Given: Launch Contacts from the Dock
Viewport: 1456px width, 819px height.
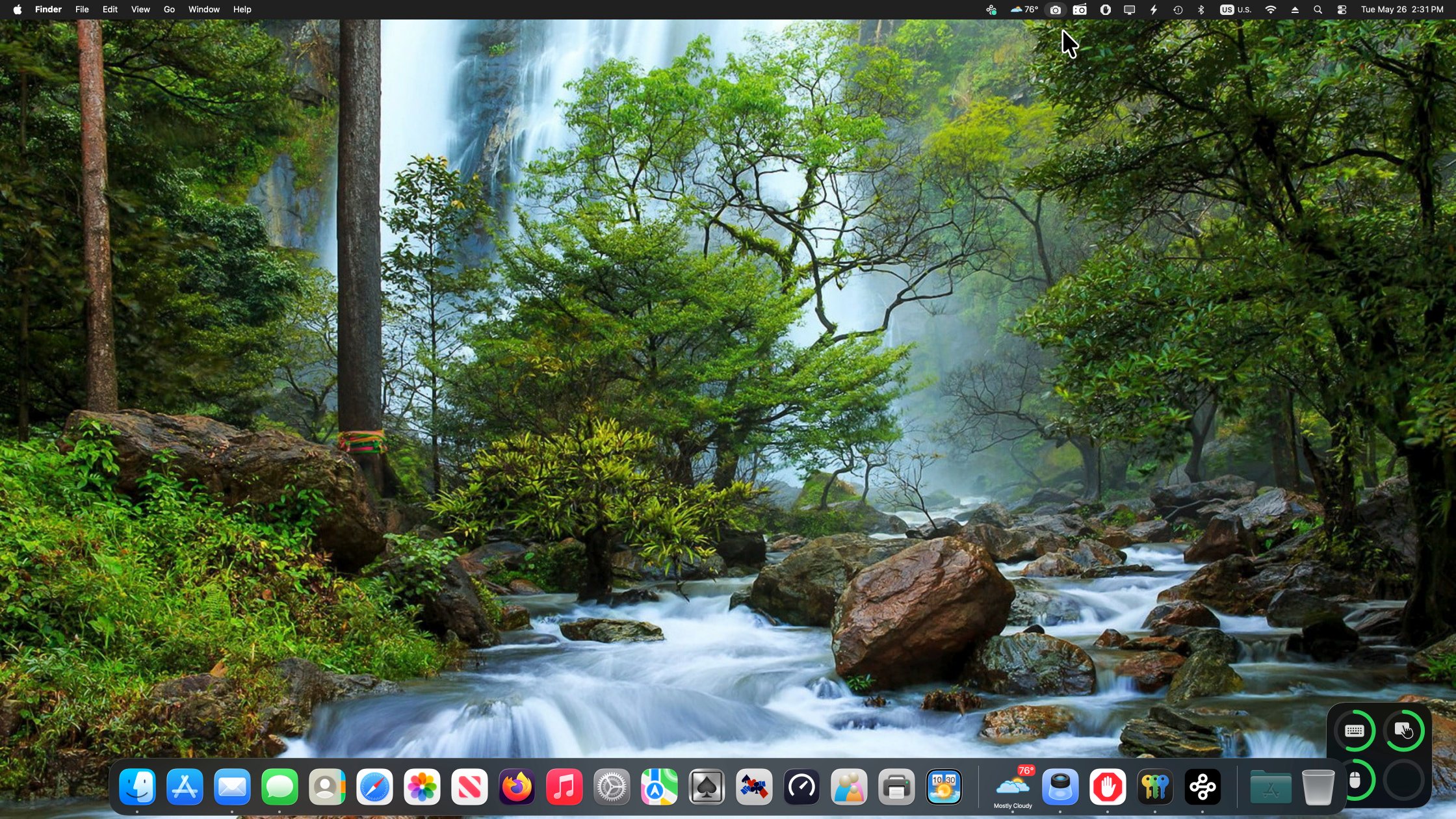Looking at the screenshot, I should tap(327, 786).
